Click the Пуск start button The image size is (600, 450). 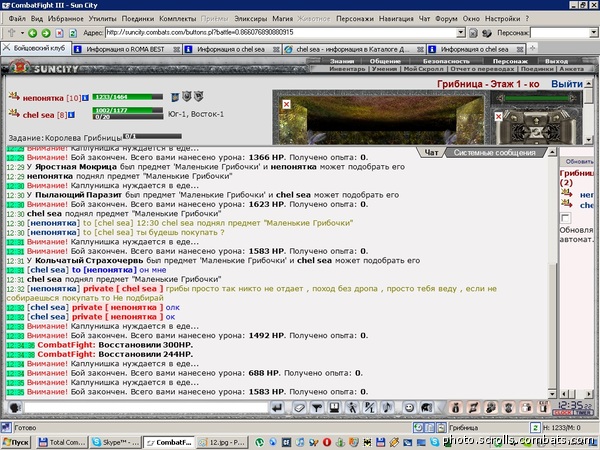coord(16,442)
